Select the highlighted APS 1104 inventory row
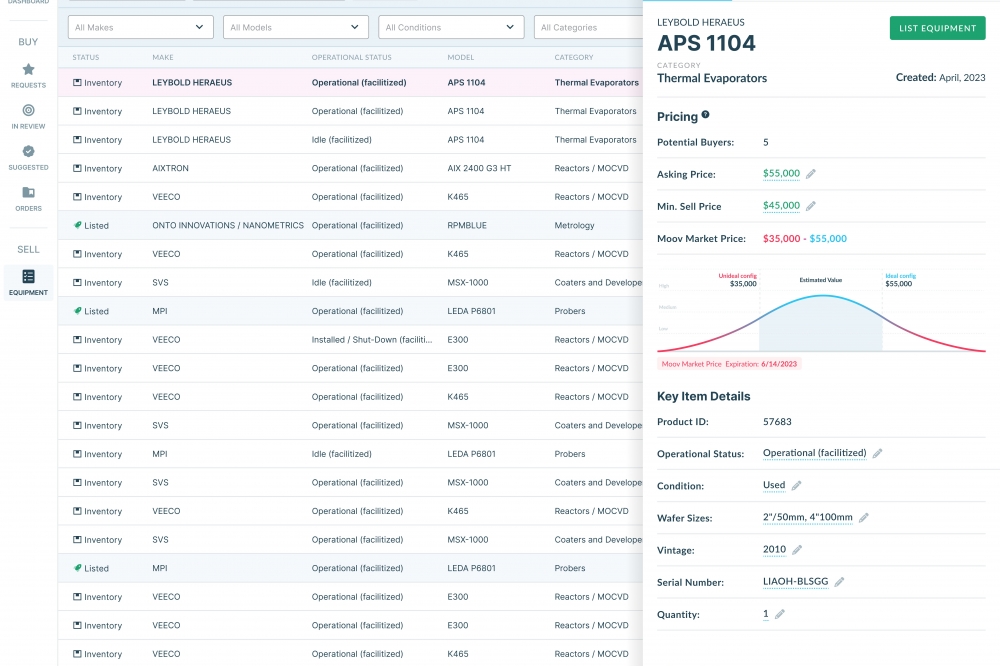 [350, 81]
